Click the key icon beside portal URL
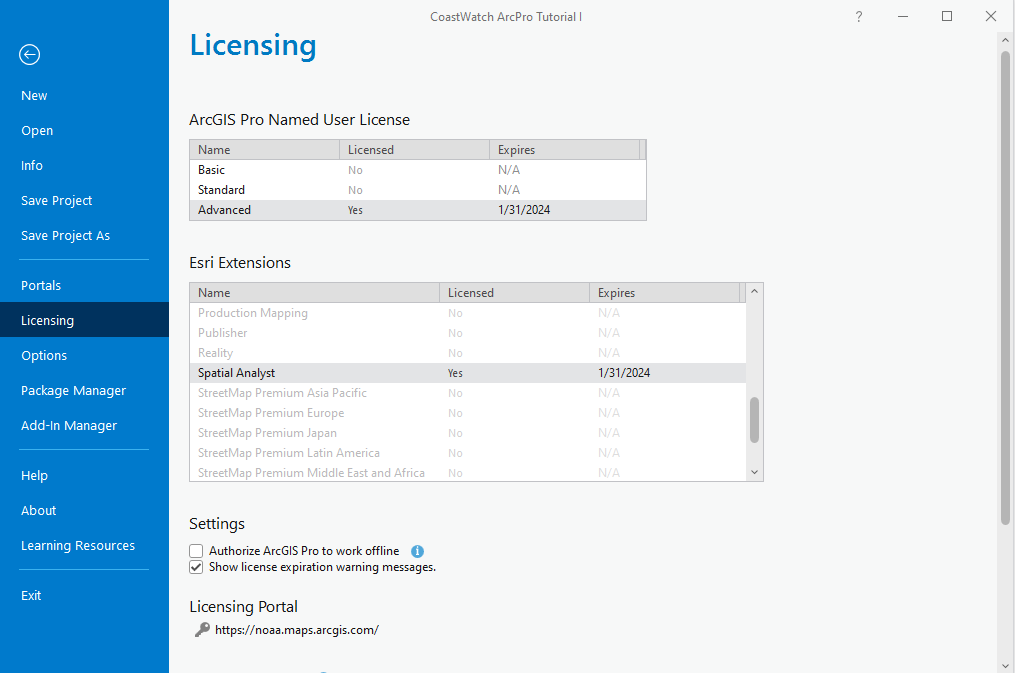Viewport: 1015px width, 673px height. click(202, 630)
